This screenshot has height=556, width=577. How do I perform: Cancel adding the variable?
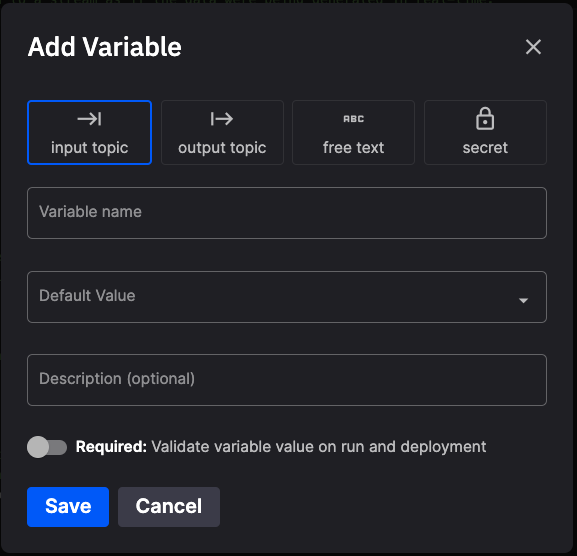(169, 507)
